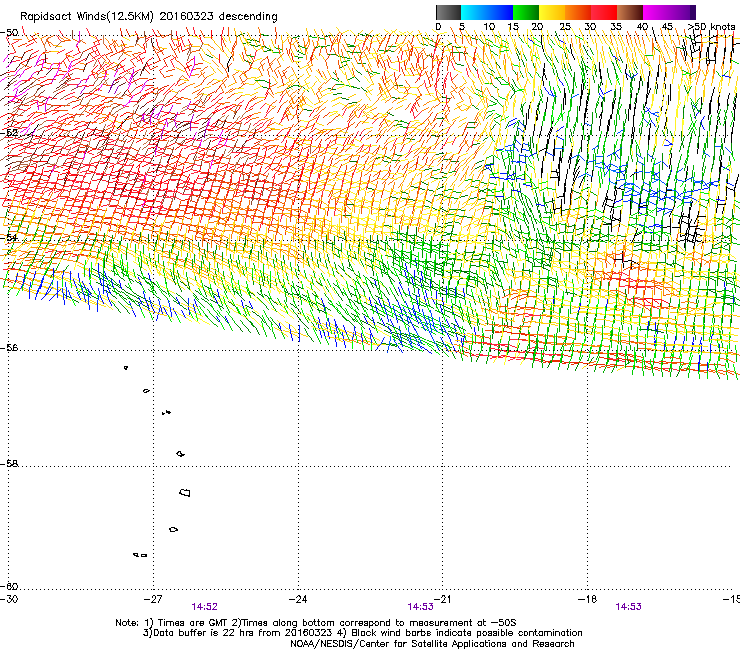Click the '-50' latitude label
The width and height of the screenshot is (740, 650).
pyautogui.click(x=9, y=33)
